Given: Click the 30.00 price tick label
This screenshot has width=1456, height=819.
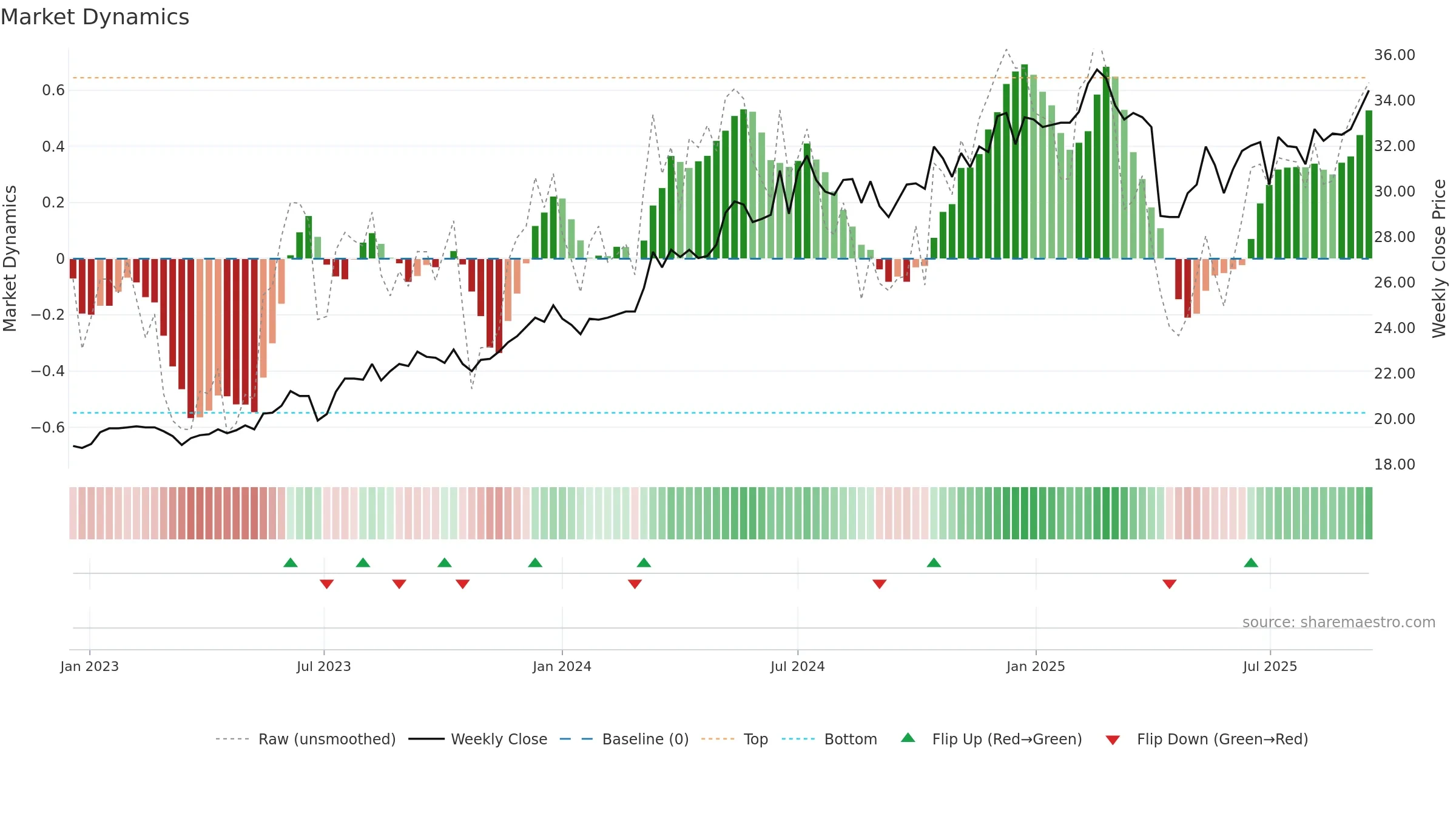Looking at the screenshot, I should point(1395,191).
